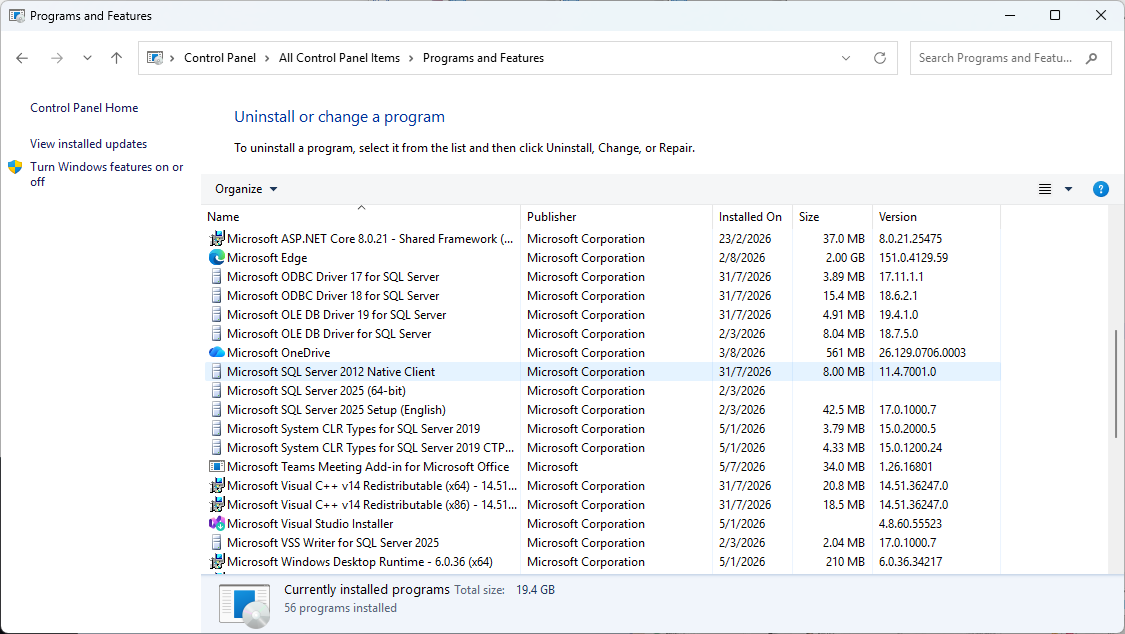Select Microsoft Visual Studio Installer icon

coord(217,524)
